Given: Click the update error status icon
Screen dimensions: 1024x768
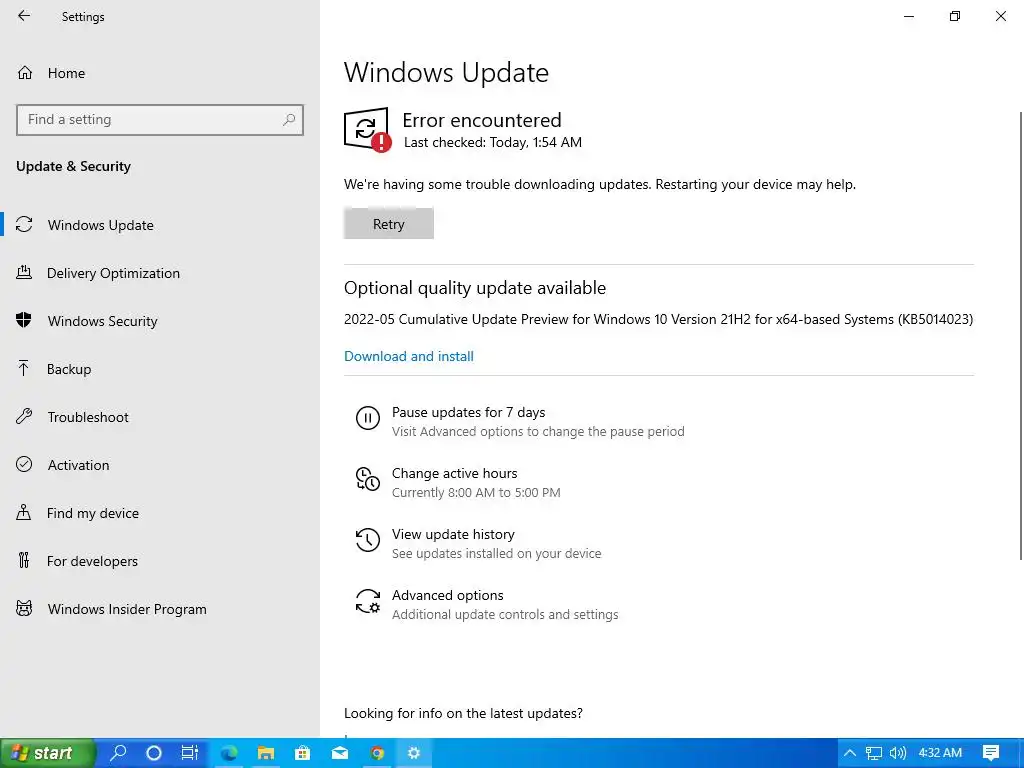Looking at the screenshot, I should click(x=367, y=129).
